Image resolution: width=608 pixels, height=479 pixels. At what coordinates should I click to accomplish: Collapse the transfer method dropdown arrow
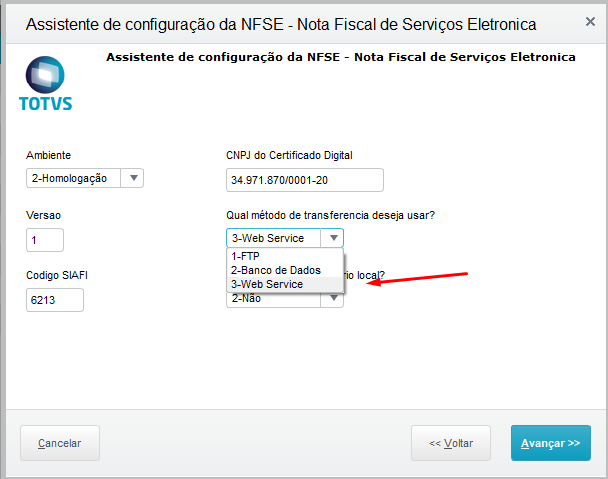pyautogui.click(x=334, y=238)
